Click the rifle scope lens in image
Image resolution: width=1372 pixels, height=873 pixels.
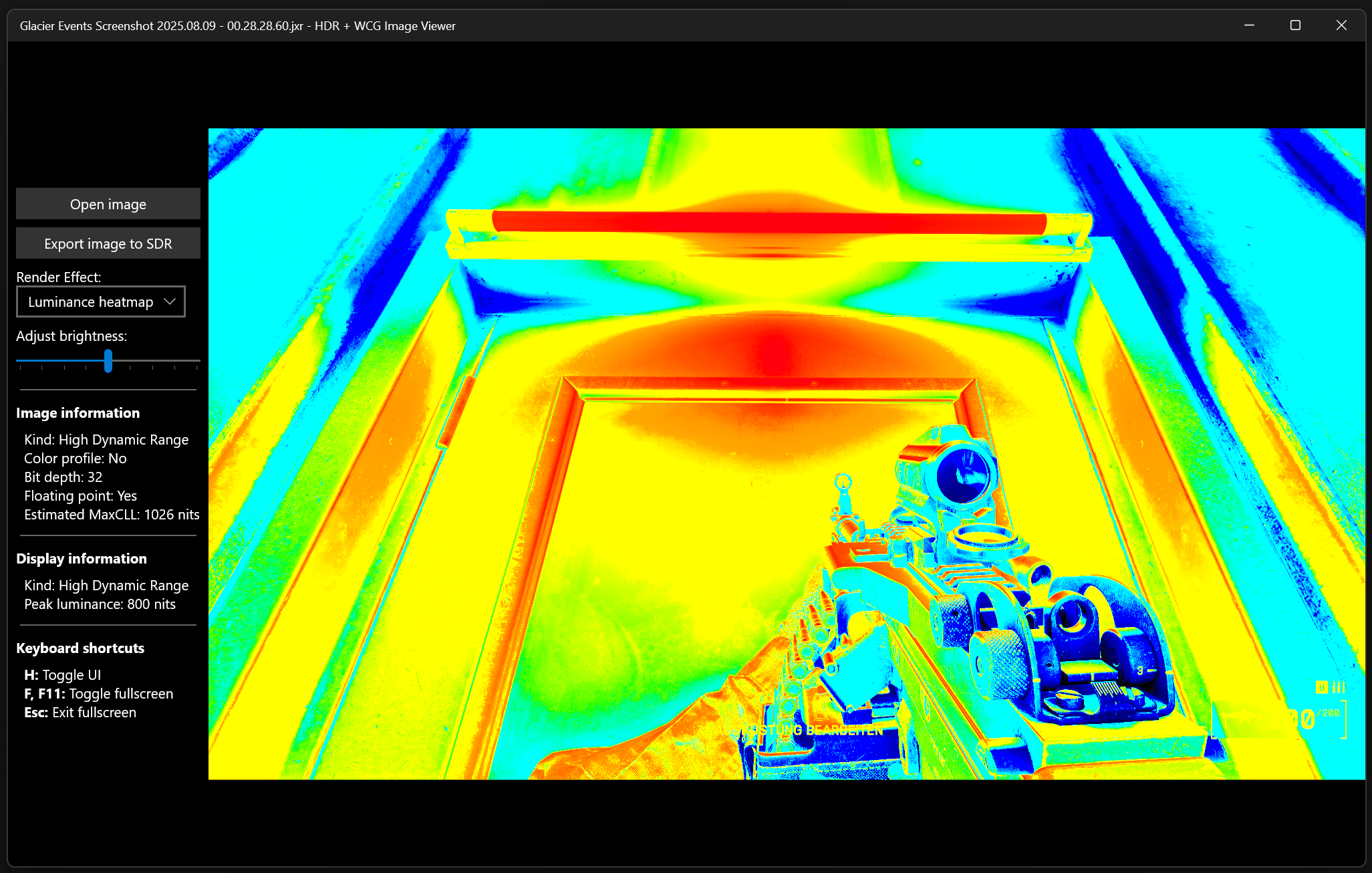click(962, 475)
